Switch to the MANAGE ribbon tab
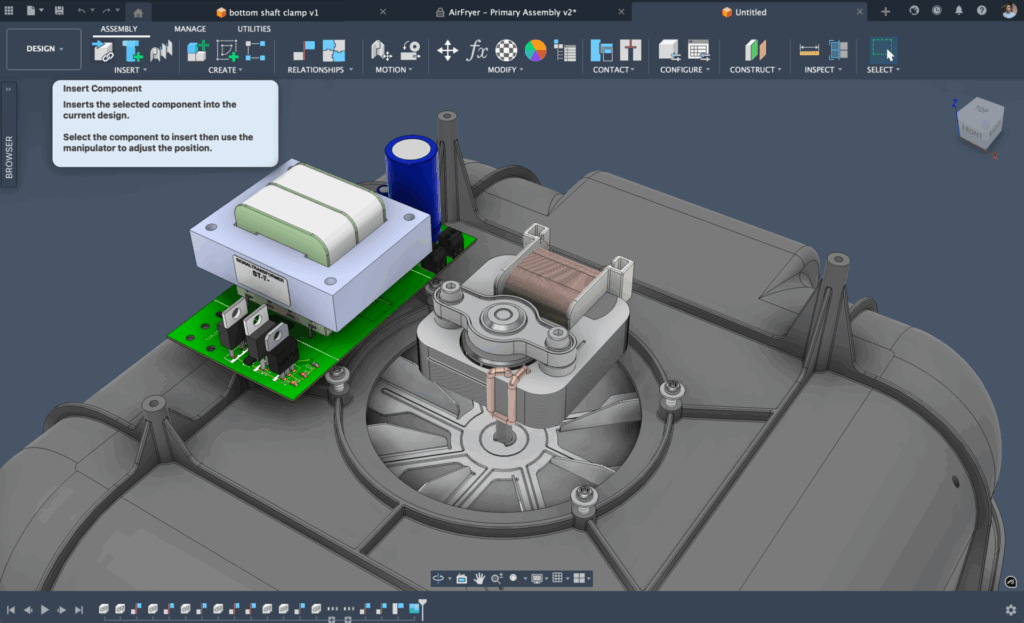This screenshot has height=623, width=1024. point(190,29)
